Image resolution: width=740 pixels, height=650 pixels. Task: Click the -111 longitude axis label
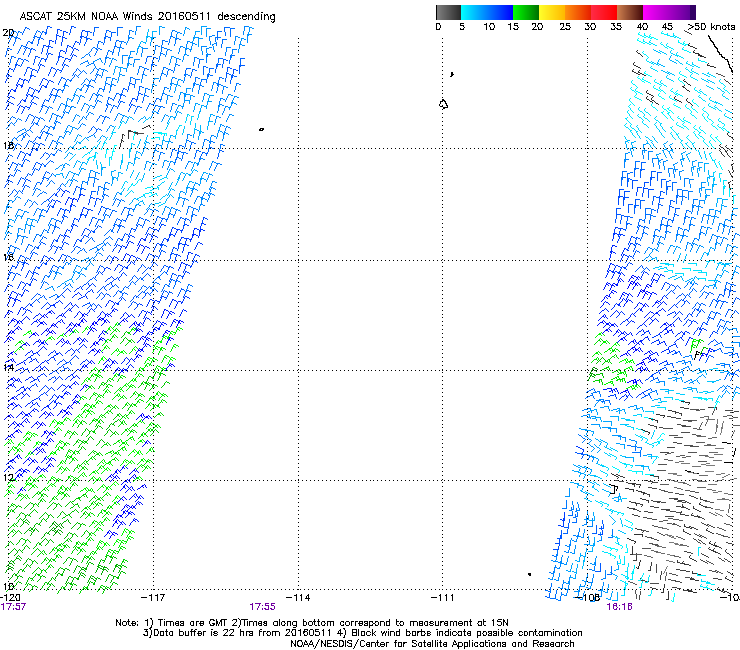[443, 598]
